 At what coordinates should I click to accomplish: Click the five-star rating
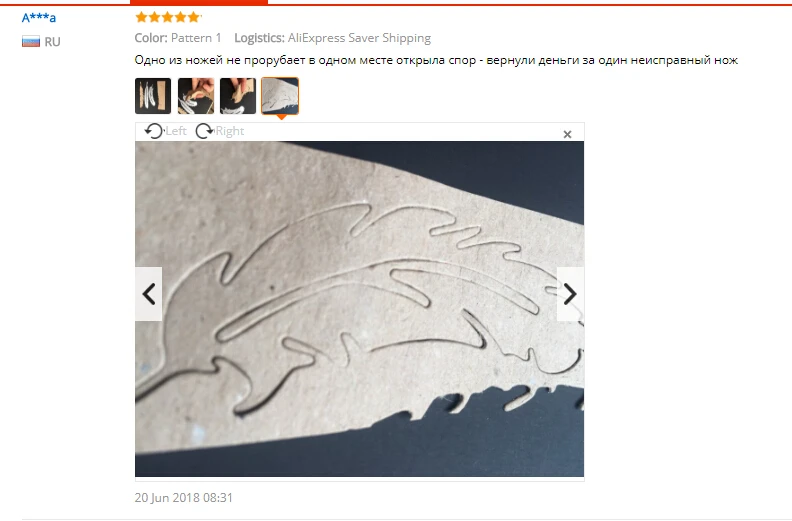click(168, 17)
